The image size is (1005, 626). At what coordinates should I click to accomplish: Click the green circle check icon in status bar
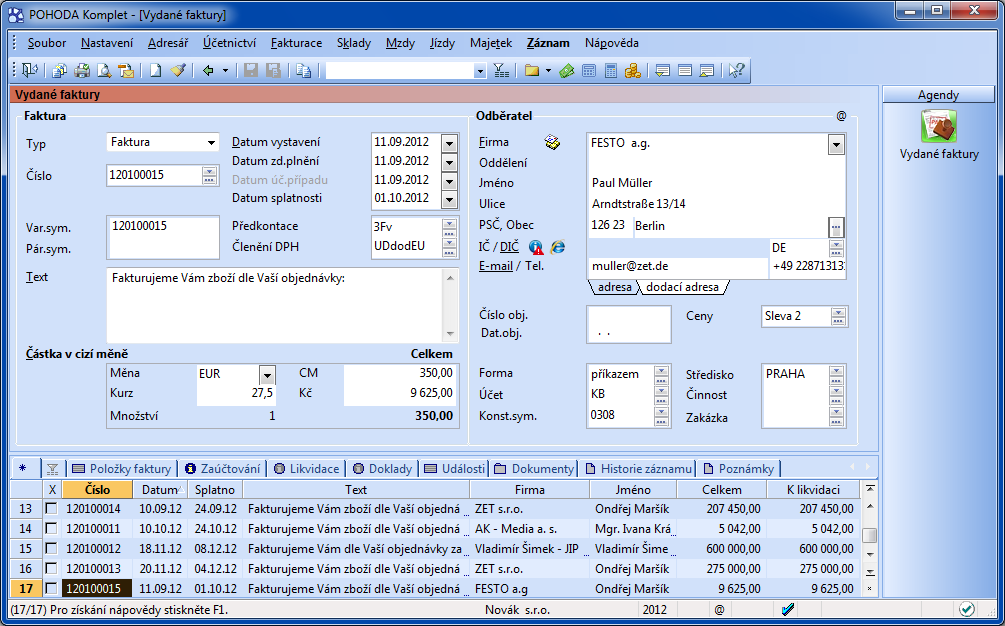click(967, 609)
